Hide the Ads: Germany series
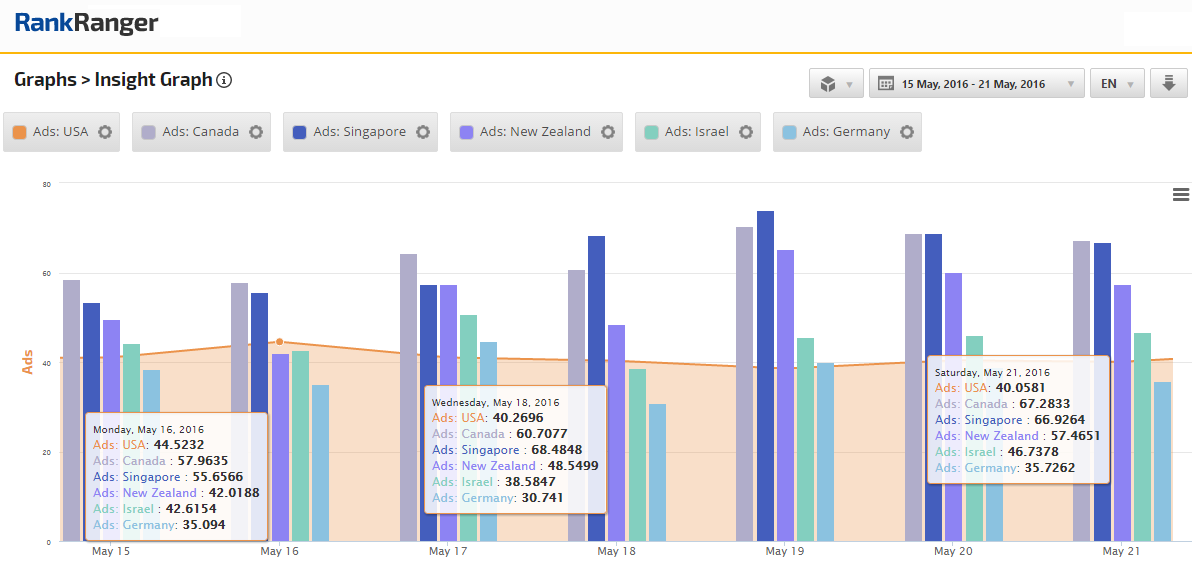 point(845,132)
